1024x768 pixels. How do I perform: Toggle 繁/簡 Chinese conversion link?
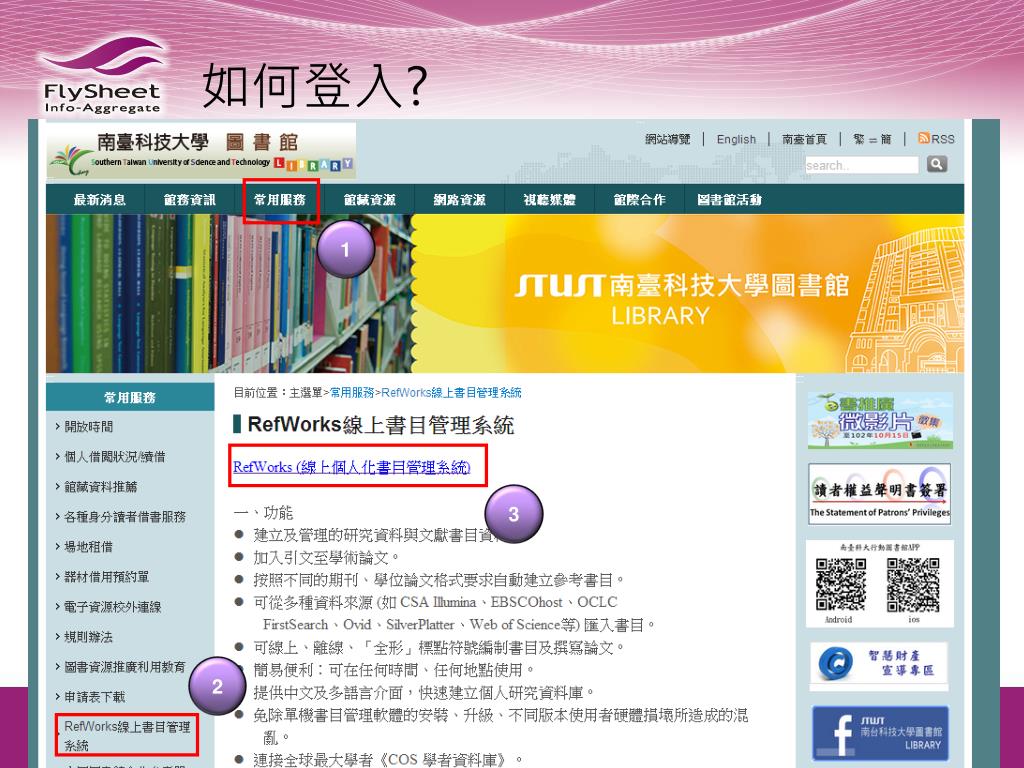point(872,139)
